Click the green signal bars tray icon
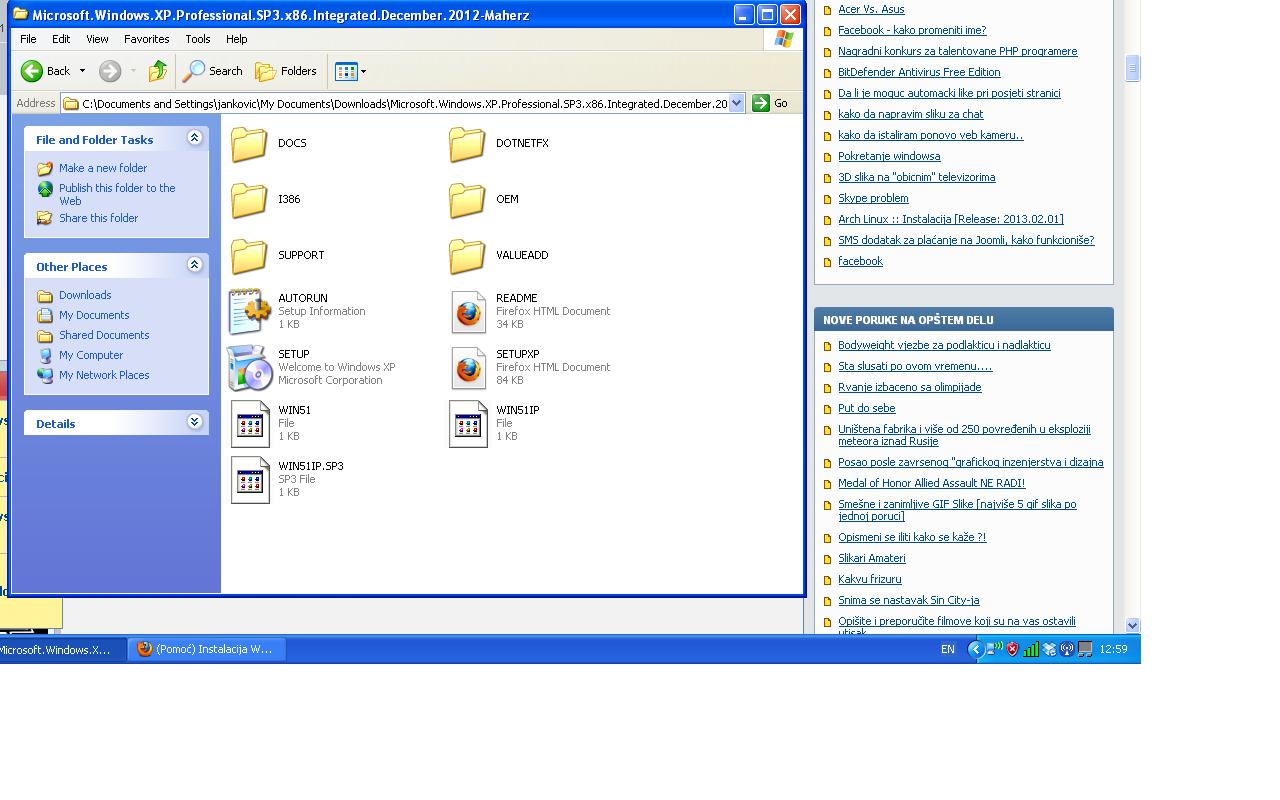Screen dimensions: 1280x800 (1030, 649)
